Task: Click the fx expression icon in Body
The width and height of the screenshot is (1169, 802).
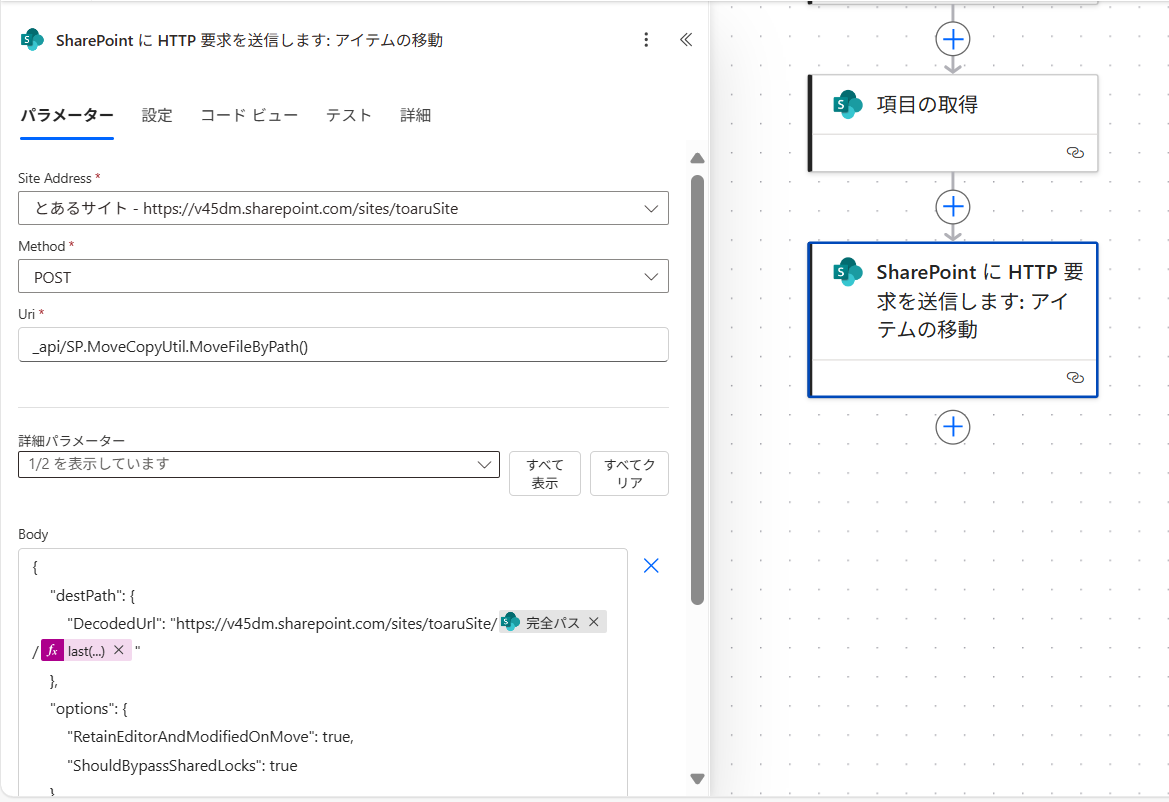Action: point(52,650)
